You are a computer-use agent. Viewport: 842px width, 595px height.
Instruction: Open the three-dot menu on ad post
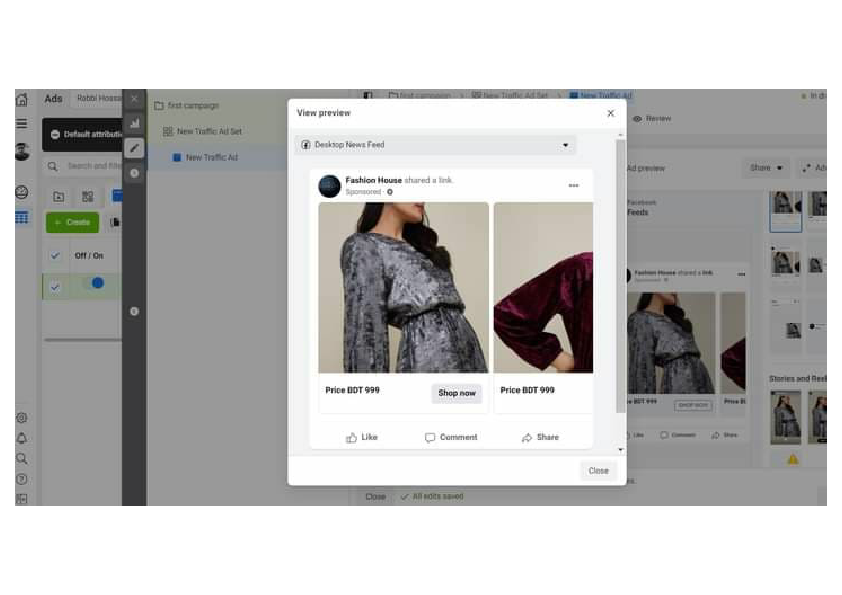click(574, 186)
